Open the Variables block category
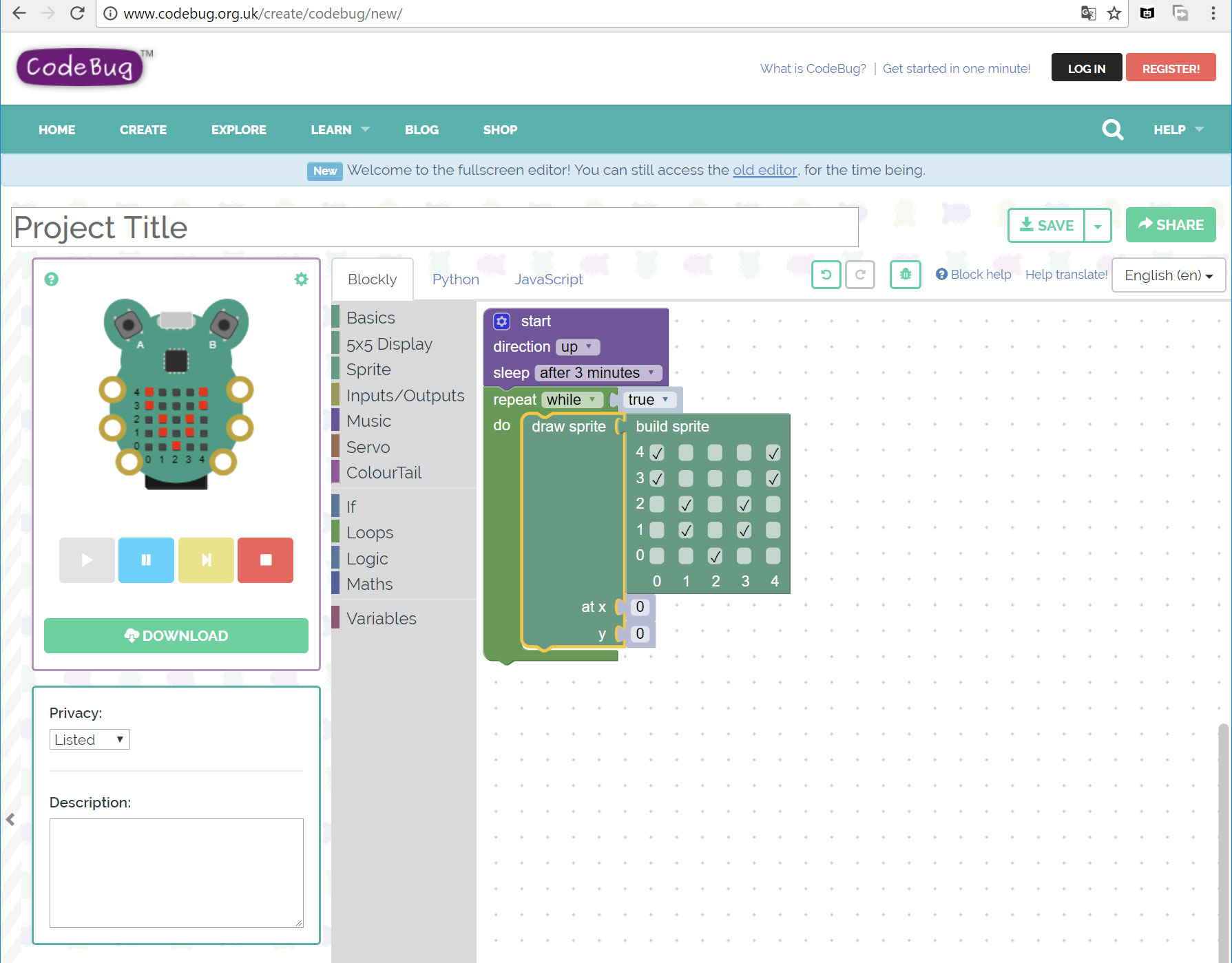Viewport: 1232px width, 963px height. [x=404, y=619]
